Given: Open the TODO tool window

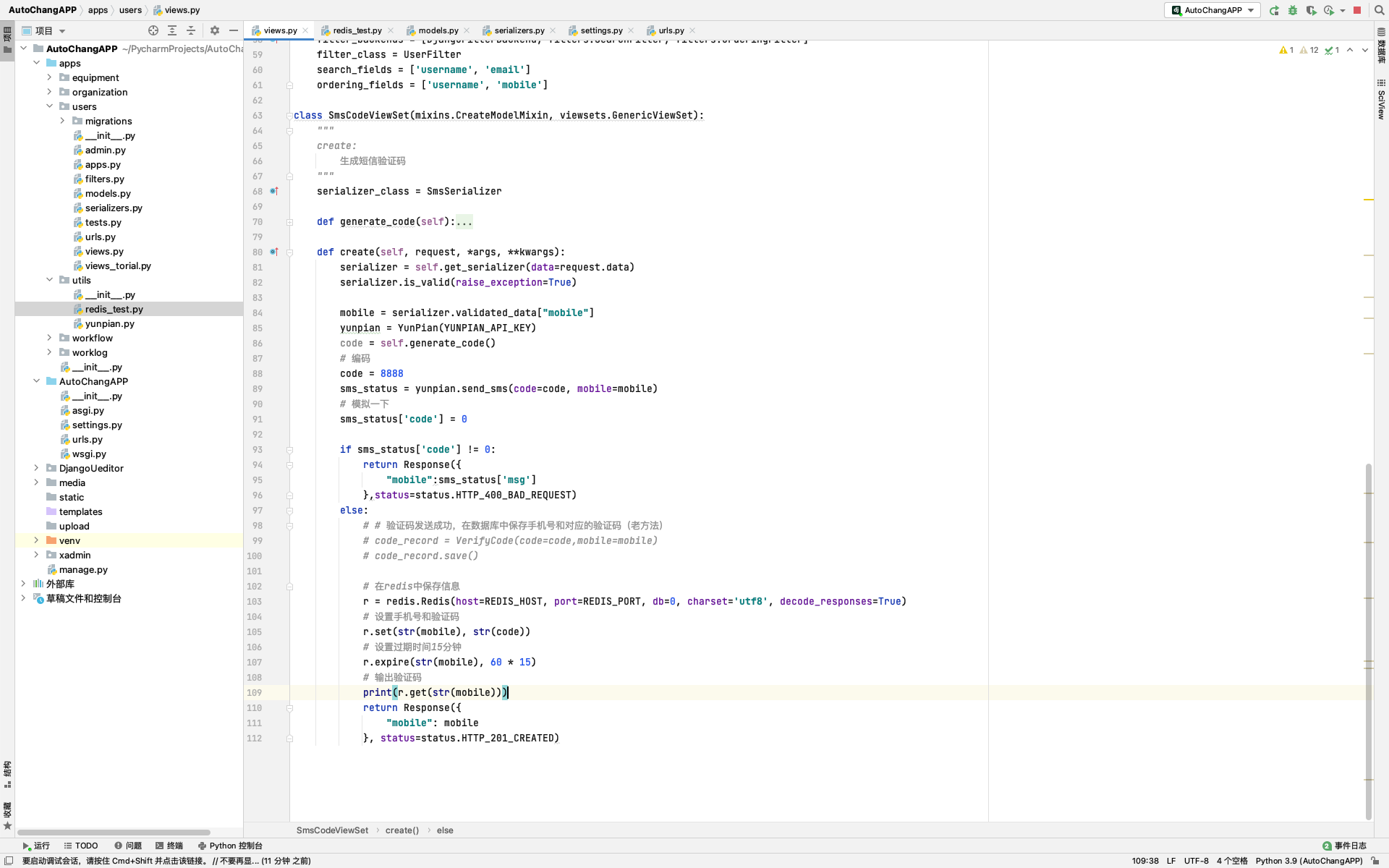Looking at the screenshot, I should point(81,846).
